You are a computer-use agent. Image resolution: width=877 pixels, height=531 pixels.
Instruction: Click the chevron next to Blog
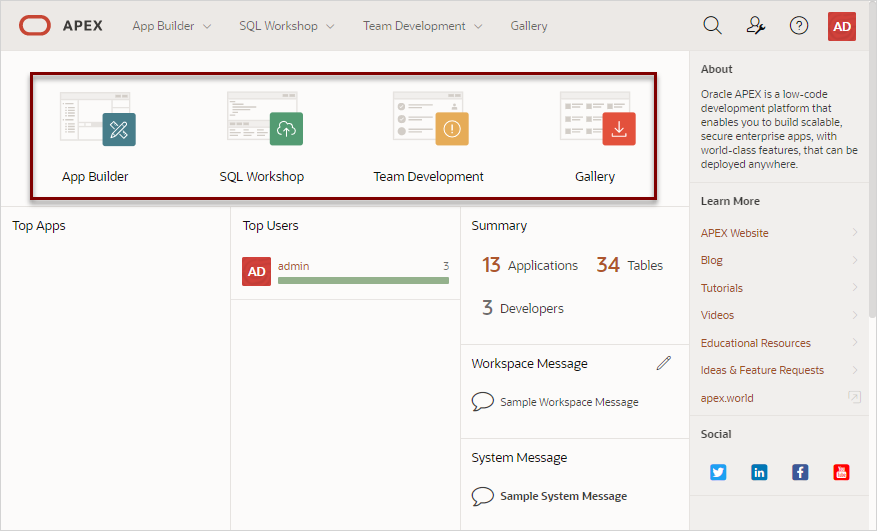coord(855,260)
